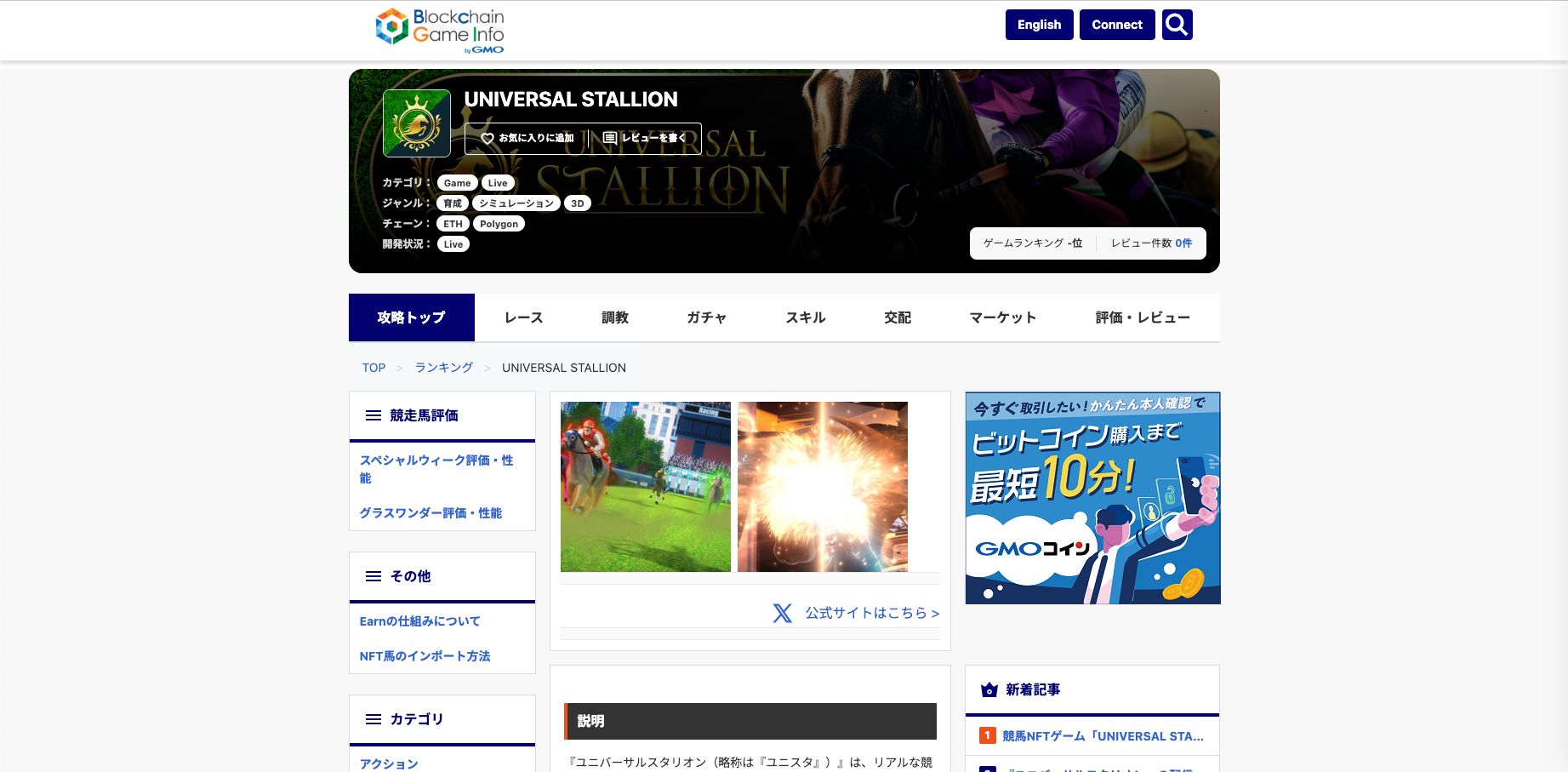Click the 育成 genre tag
Image resolution: width=1568 pixels, height=772 pixels.
453,203
